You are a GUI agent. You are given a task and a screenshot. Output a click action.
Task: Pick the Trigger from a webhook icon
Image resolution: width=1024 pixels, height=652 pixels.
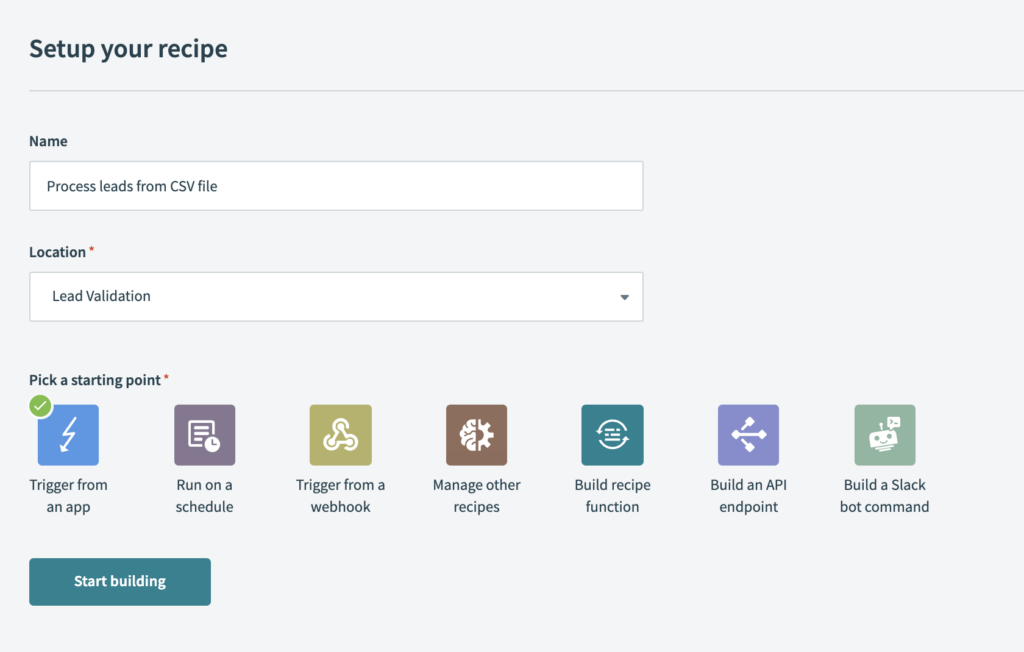point(340,435)
